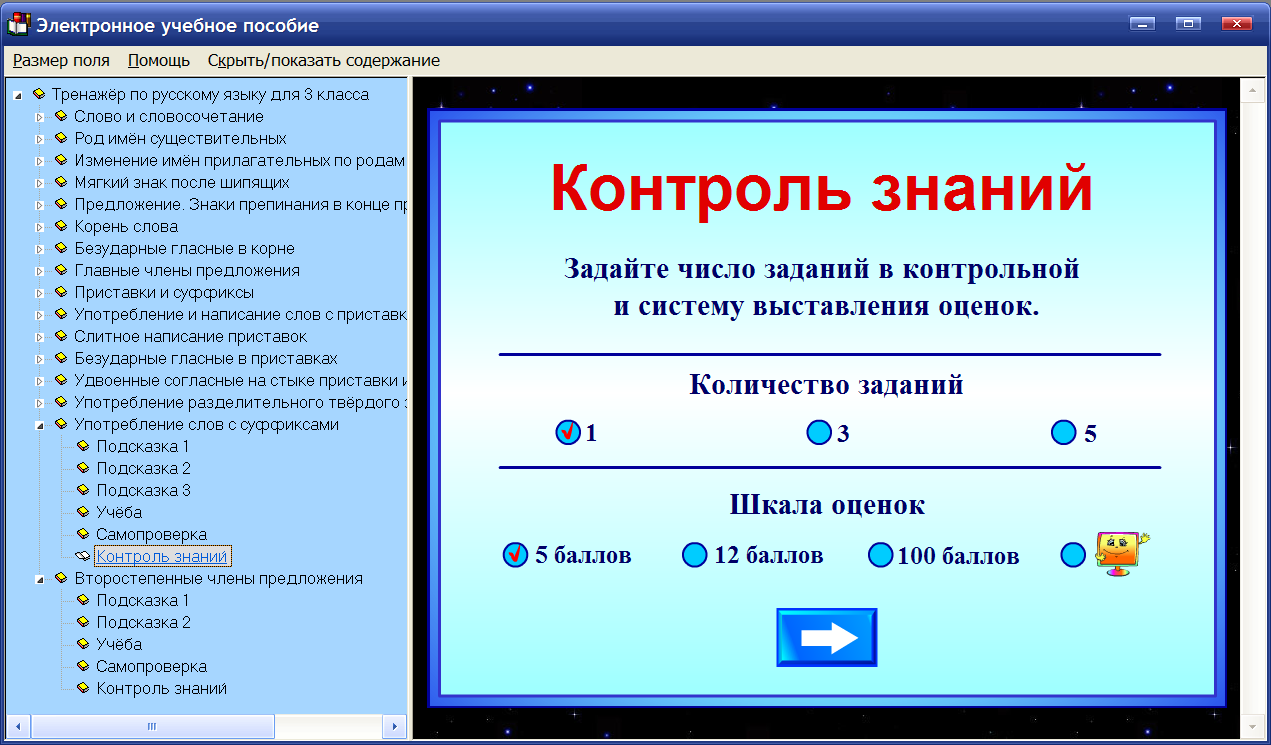Viewport: 1271px width, 745px height.
Task: Select the 100 баллов grading scale
Action: point(880,554)
